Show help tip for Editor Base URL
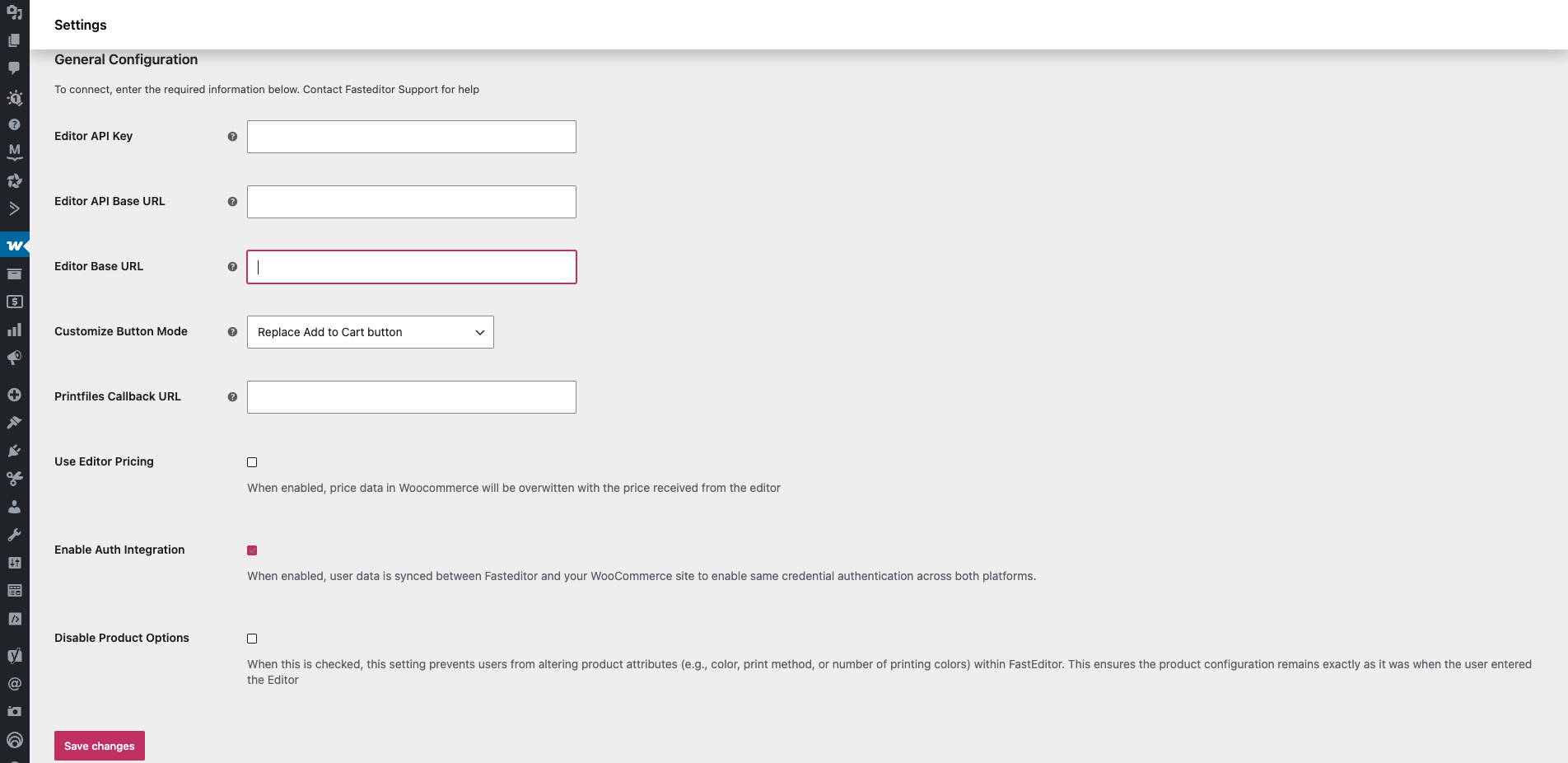 click(x=232, y=267)
